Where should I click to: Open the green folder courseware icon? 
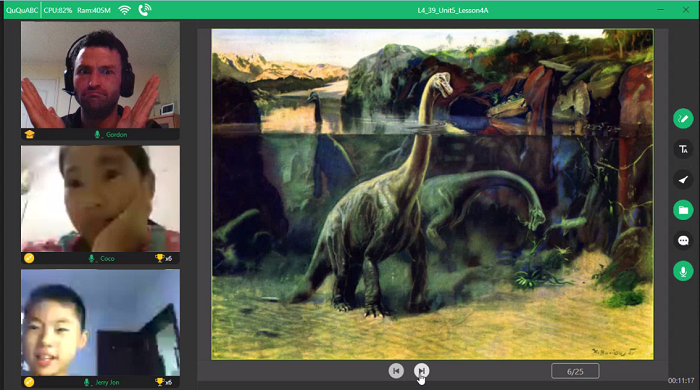(683, 210)
